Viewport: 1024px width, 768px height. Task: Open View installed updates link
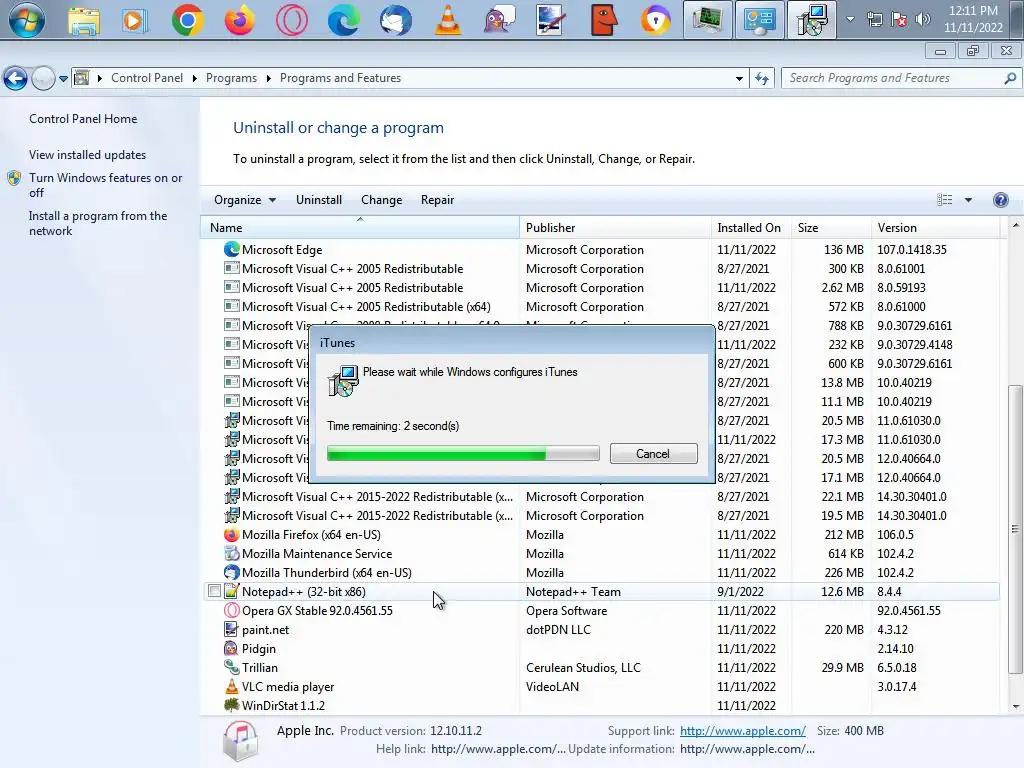pyautogui.click(x=88, y=155)
